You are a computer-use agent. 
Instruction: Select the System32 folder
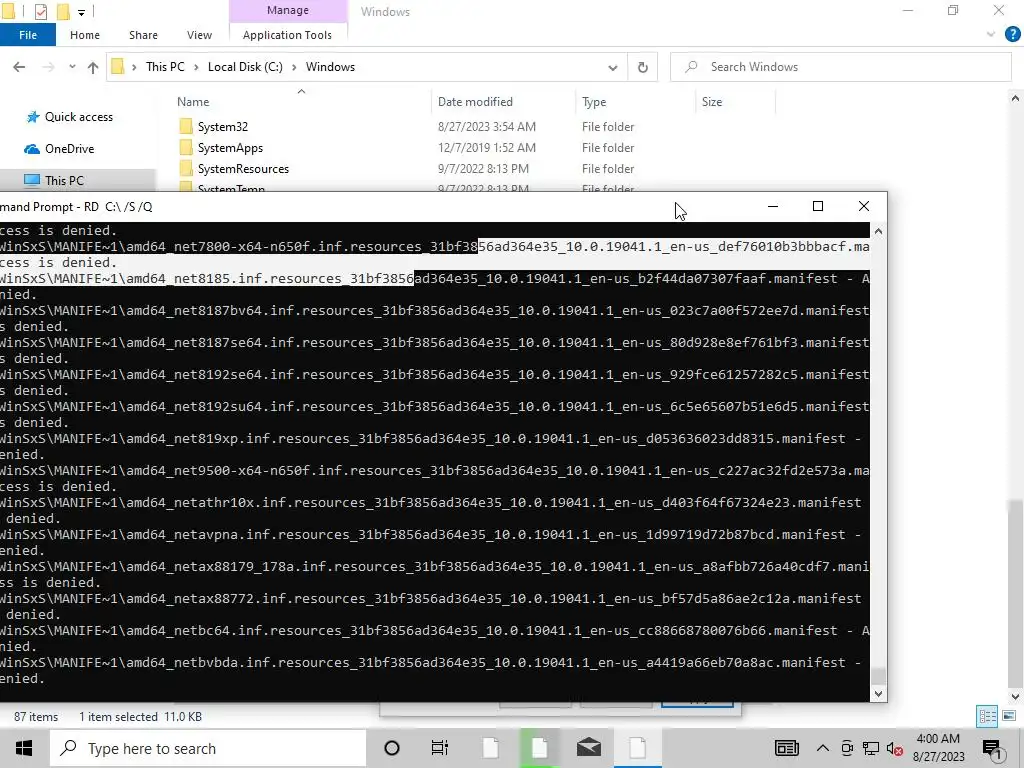[223, 127]
